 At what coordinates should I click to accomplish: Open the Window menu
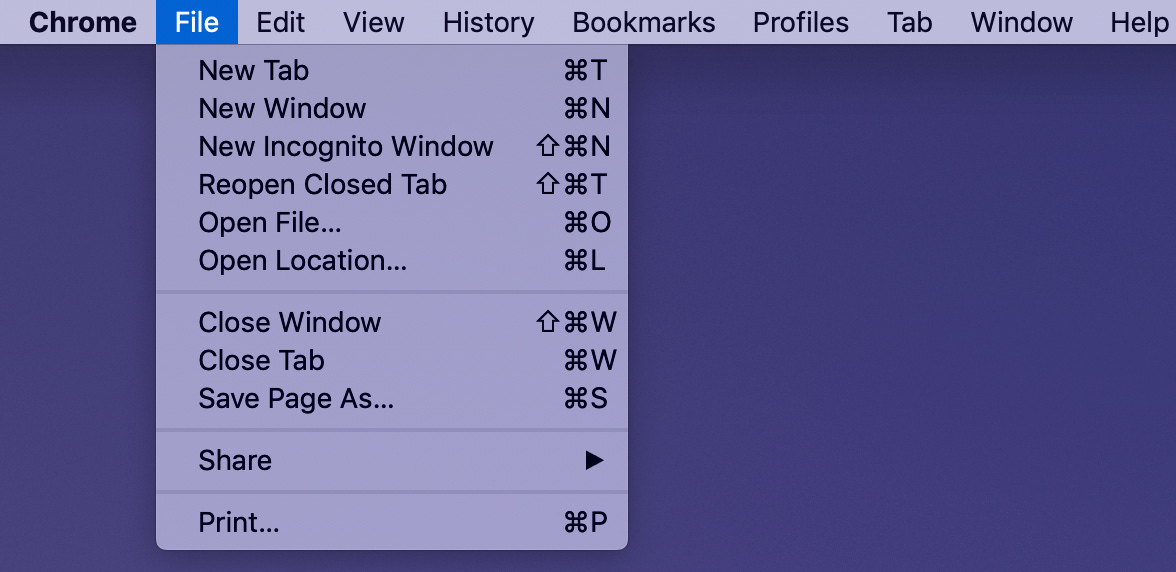[1022, 22]
